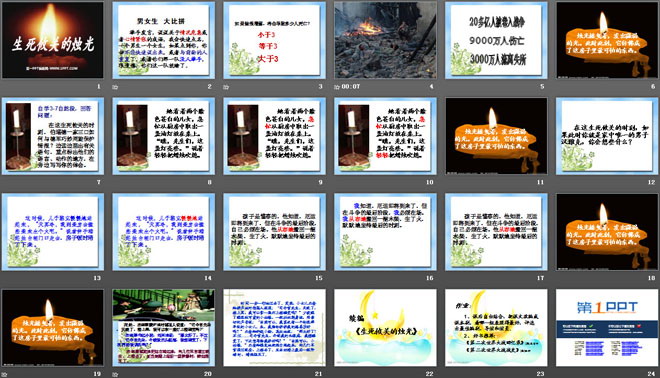Select slide 1 title thumbnail with candle flame
This screenshot has width=660, height=378.
53,40
